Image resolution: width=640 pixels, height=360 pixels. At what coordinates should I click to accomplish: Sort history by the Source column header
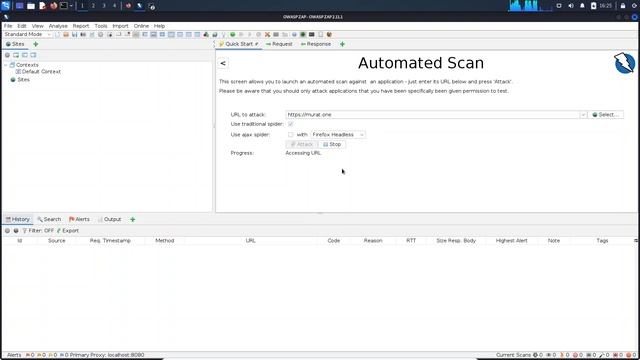[57, 241]
